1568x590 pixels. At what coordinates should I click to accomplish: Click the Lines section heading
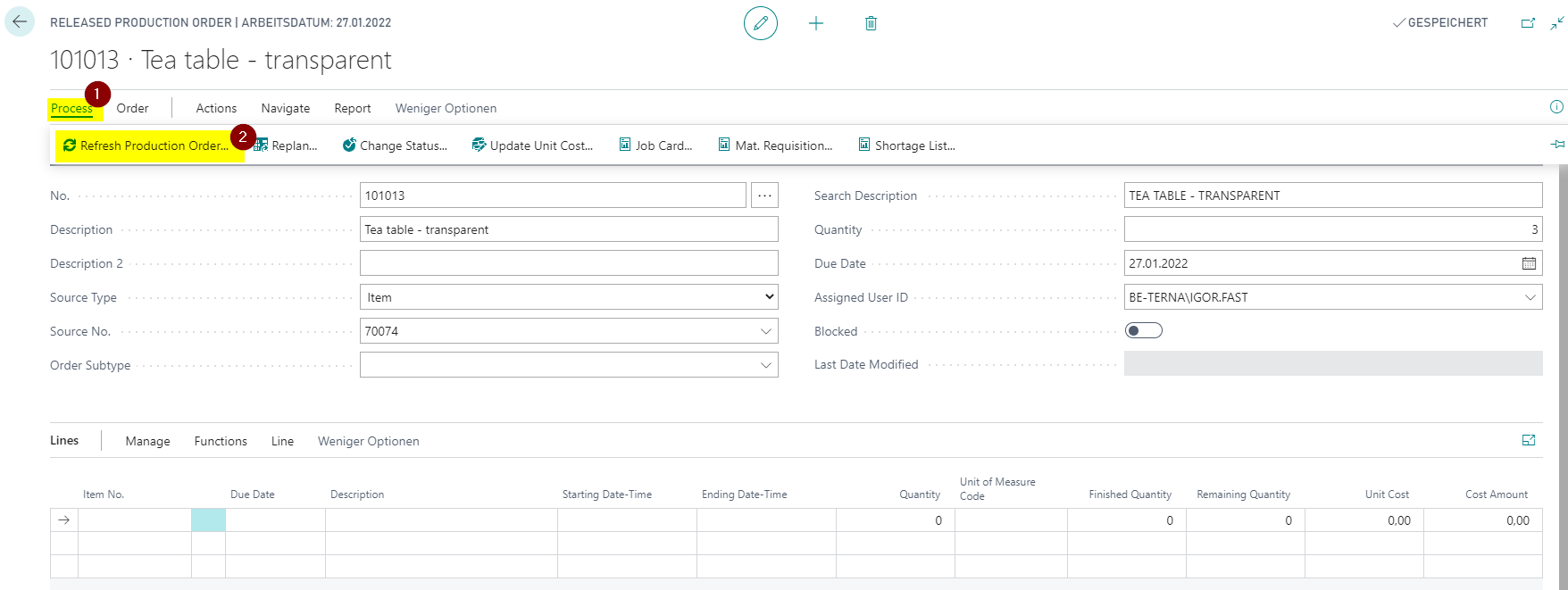coord(64,440)
